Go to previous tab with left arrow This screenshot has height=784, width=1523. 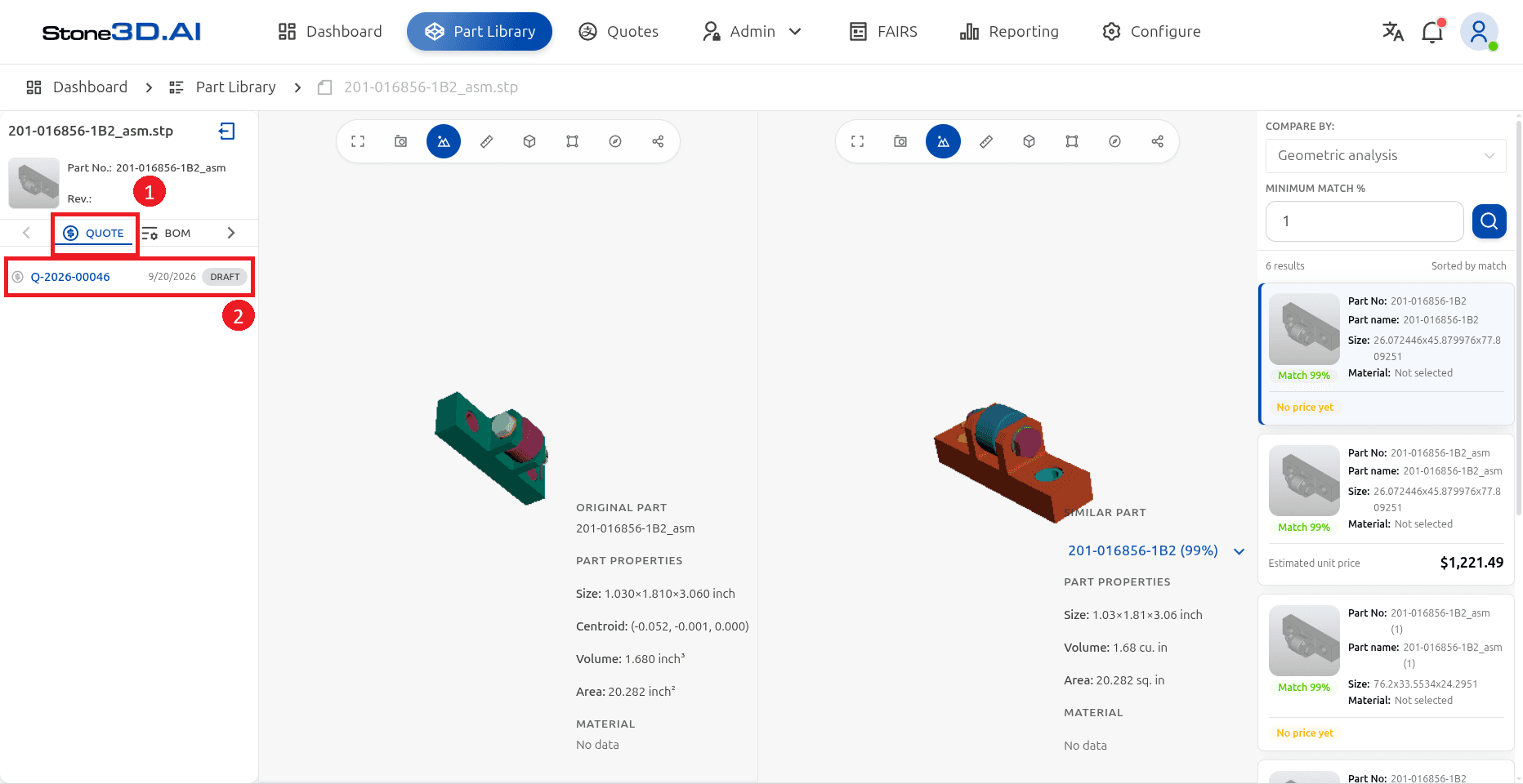click(26, 233)
